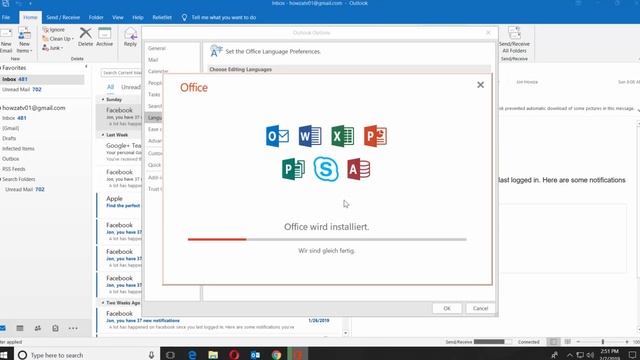The image size is (640, 360).
Task: Select Inbox 481 under Favorites
Action: [42, 79]
